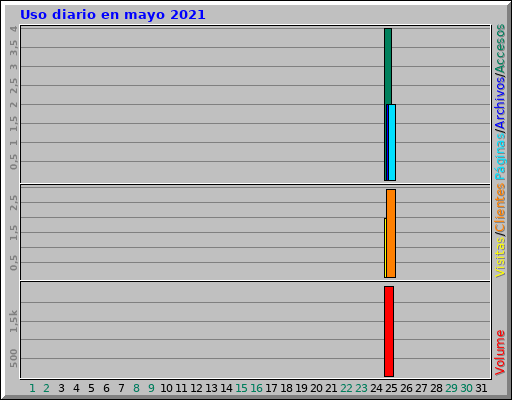Viewport: 512px width, 400px height.
Task: Click the '3' value on top chart axis
Action: (13, 67)
